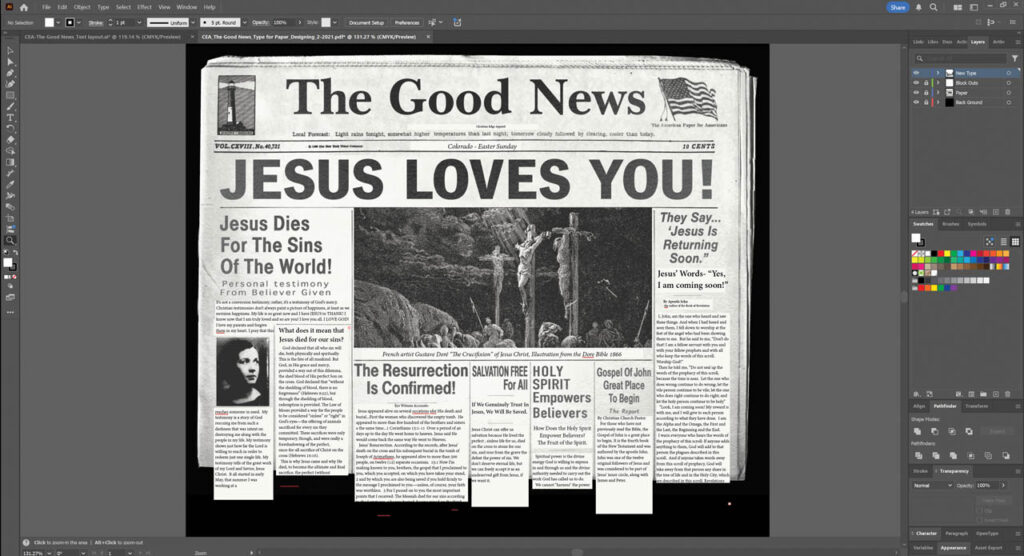Switch to the Transform tab
Image resolution: width=1024 pixels, height=556 pixels.
click(x=976, y=406)
